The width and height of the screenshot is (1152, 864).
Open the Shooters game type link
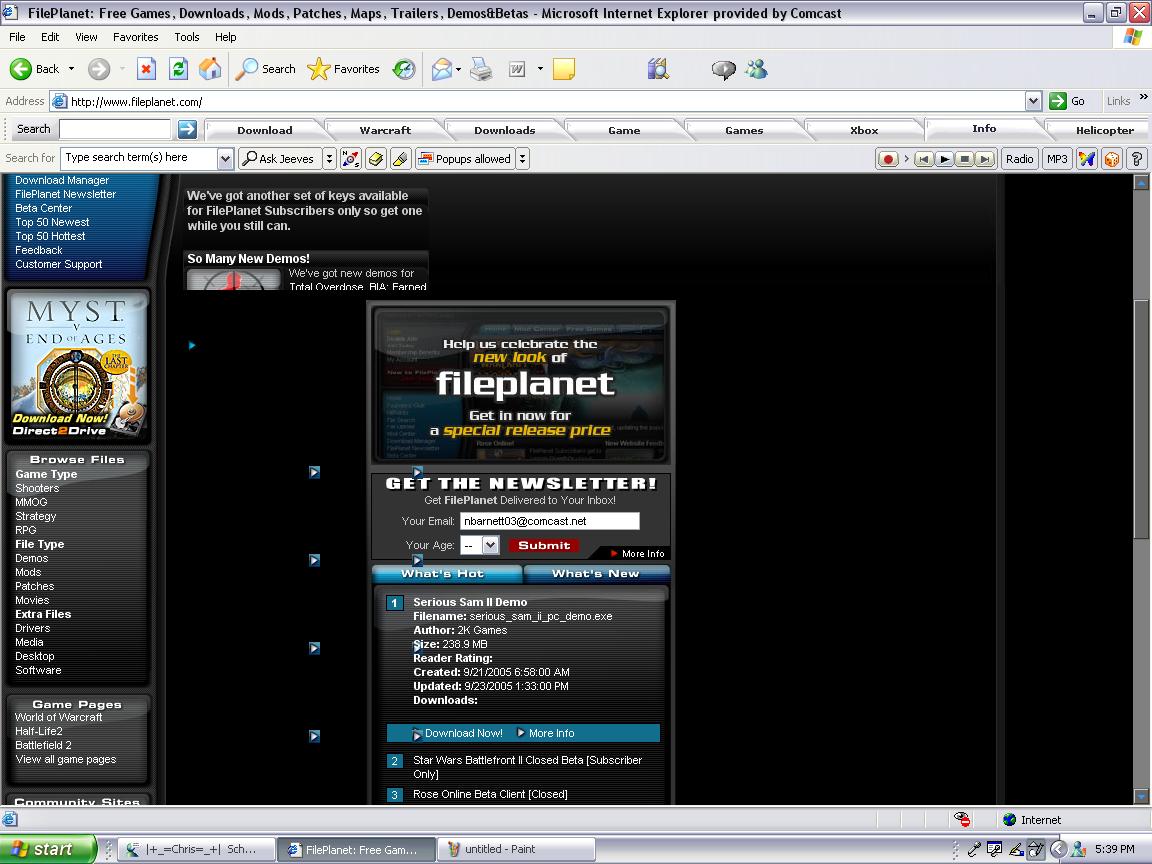point(37,488)
